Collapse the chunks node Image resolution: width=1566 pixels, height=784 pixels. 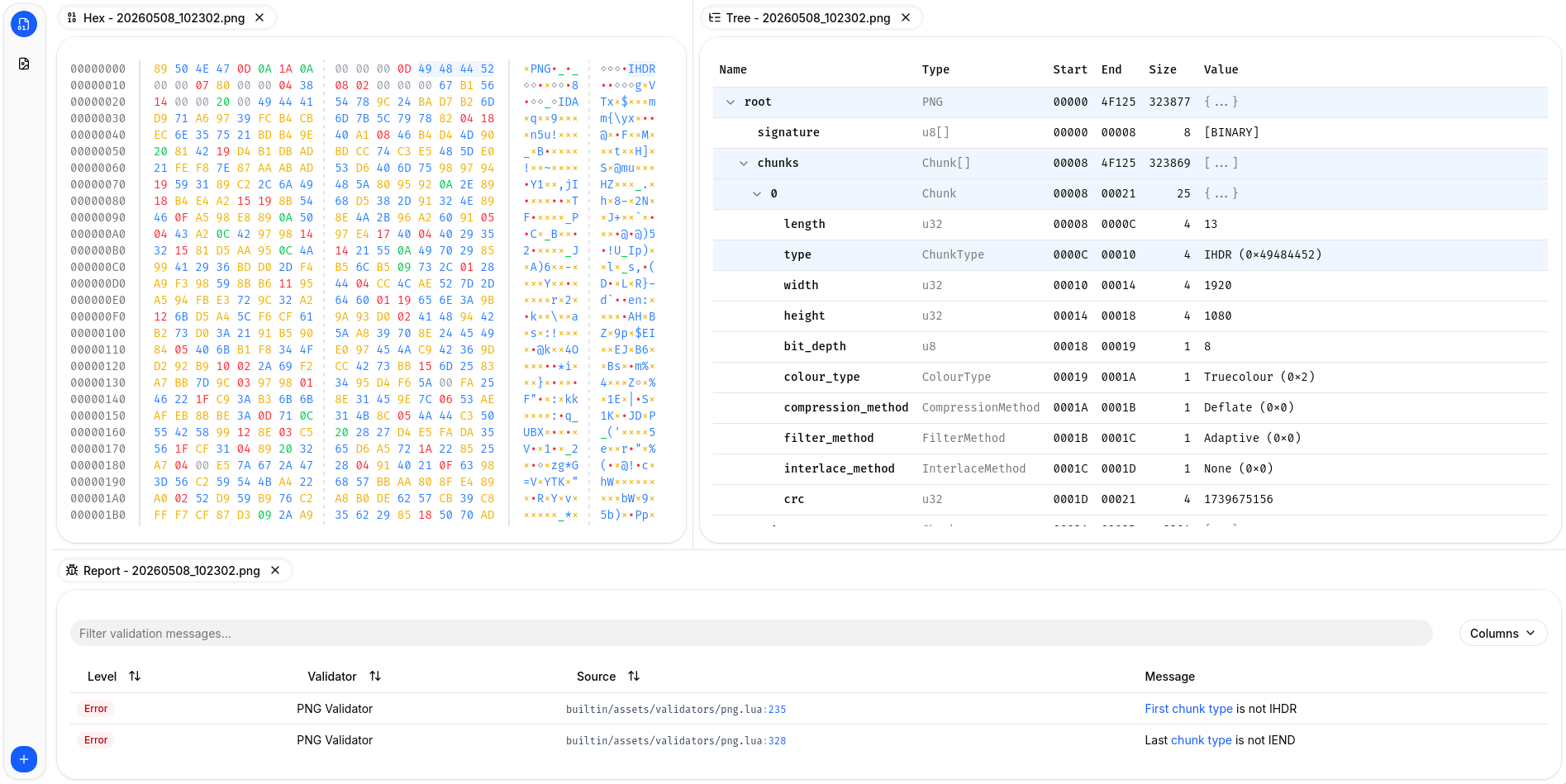[x=744, y=163]
